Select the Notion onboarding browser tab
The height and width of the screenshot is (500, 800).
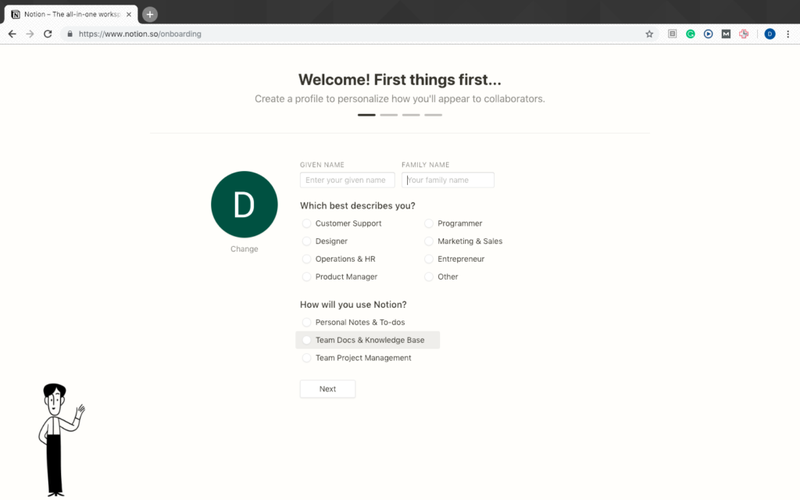click(71, 14)
